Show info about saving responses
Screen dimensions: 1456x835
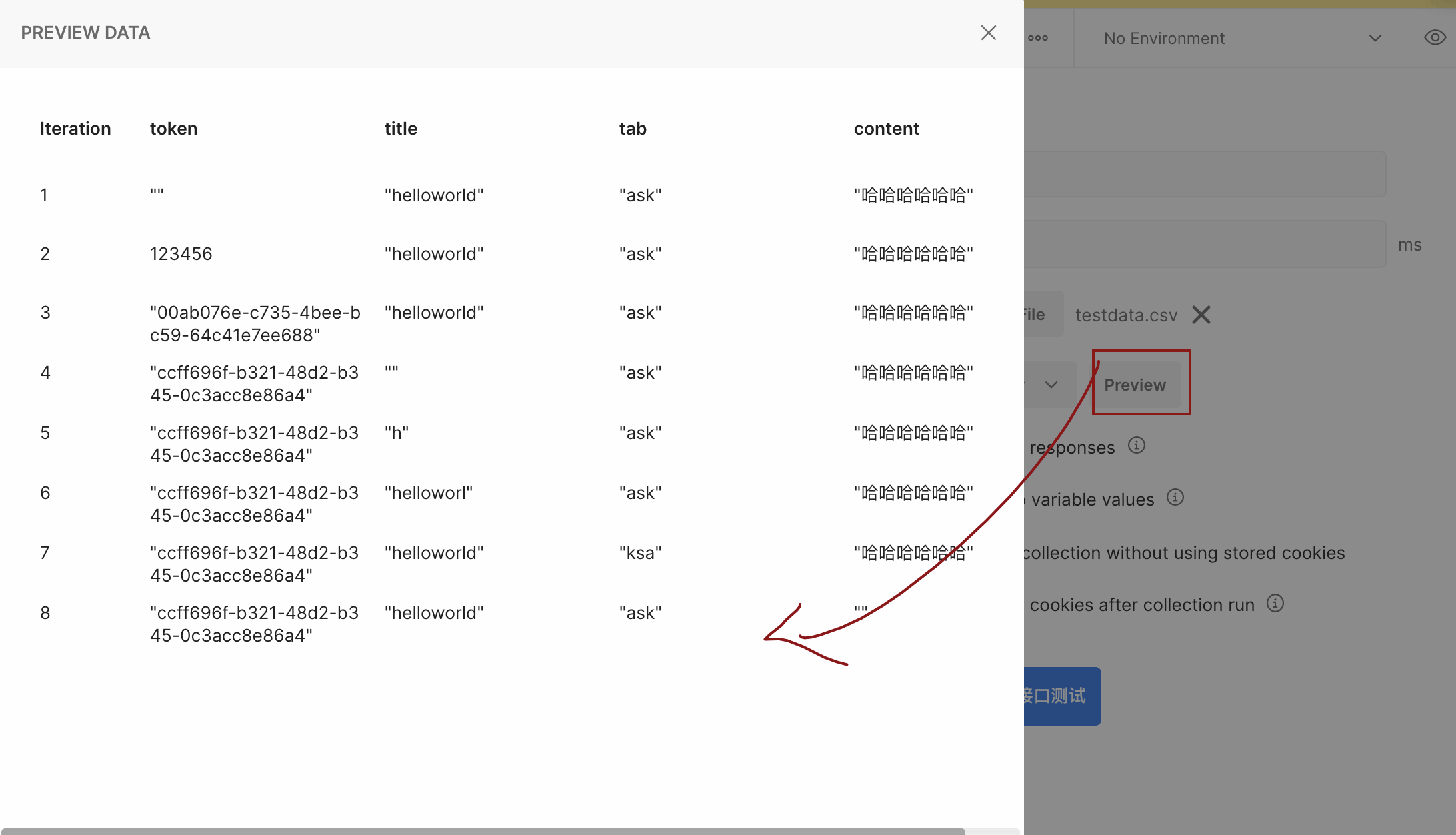click(1137, 446)
